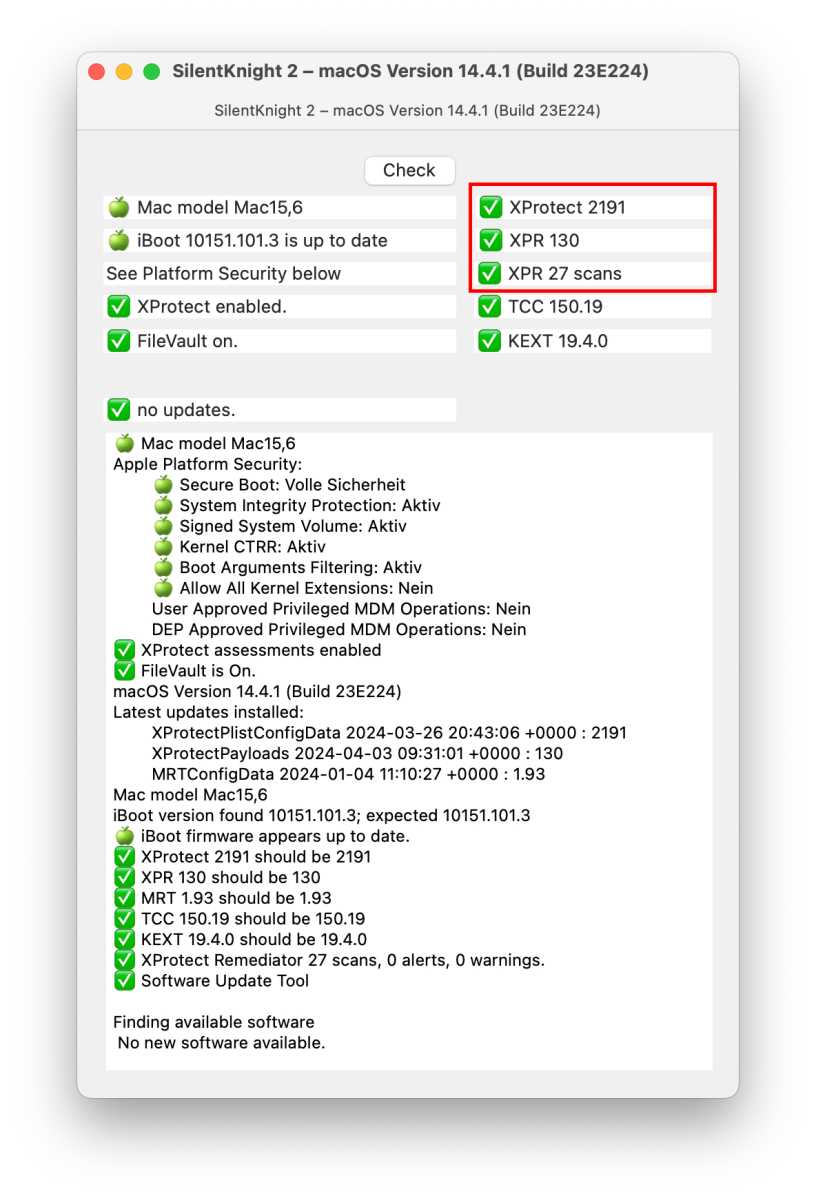816x1200 pixels.
Task: Click iBoot version found 10151.101.3 expected line
Action: tap(322, 816)
